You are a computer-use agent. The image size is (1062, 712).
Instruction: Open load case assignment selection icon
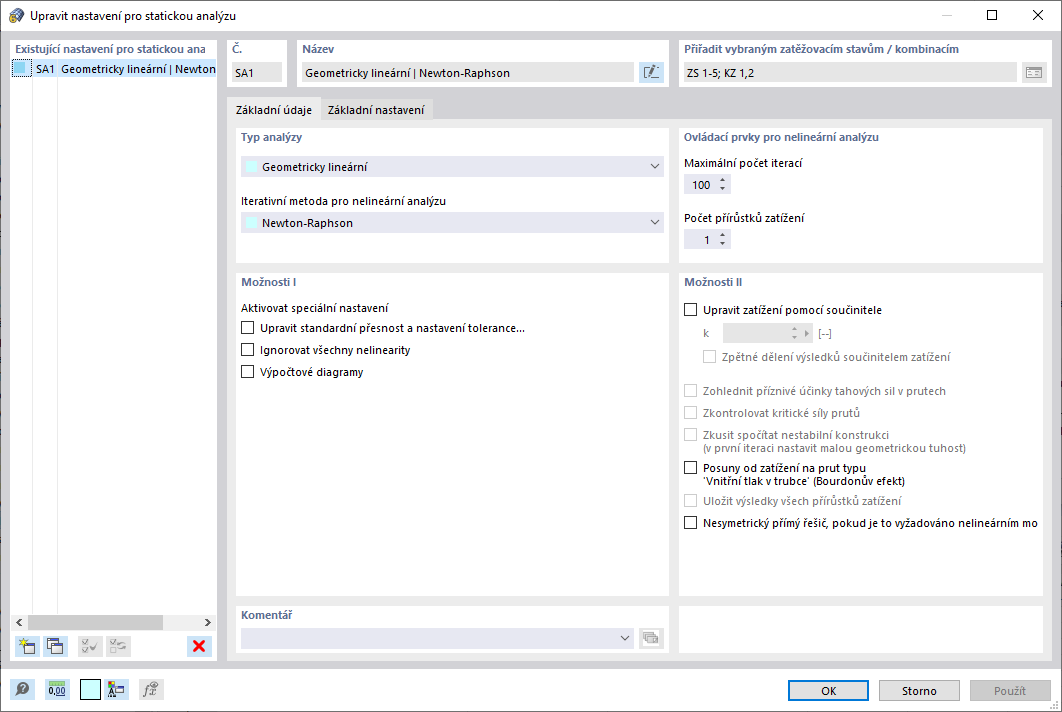point(1033,72)
